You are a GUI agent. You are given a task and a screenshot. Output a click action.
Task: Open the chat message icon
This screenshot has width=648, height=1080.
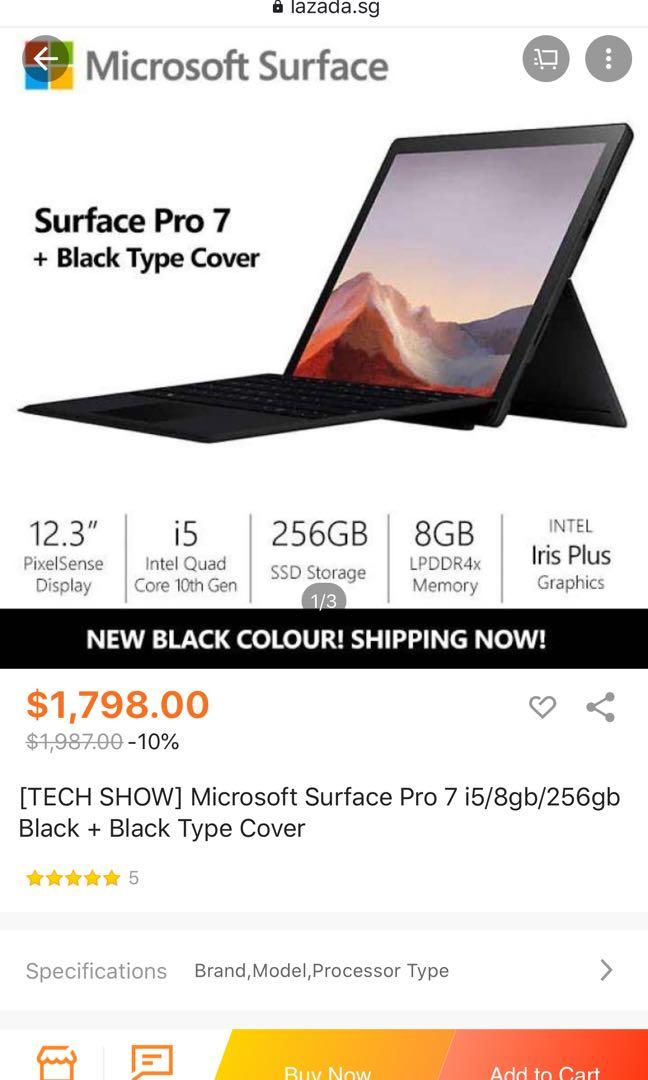pyautogui.click(x=151, y=1063)
